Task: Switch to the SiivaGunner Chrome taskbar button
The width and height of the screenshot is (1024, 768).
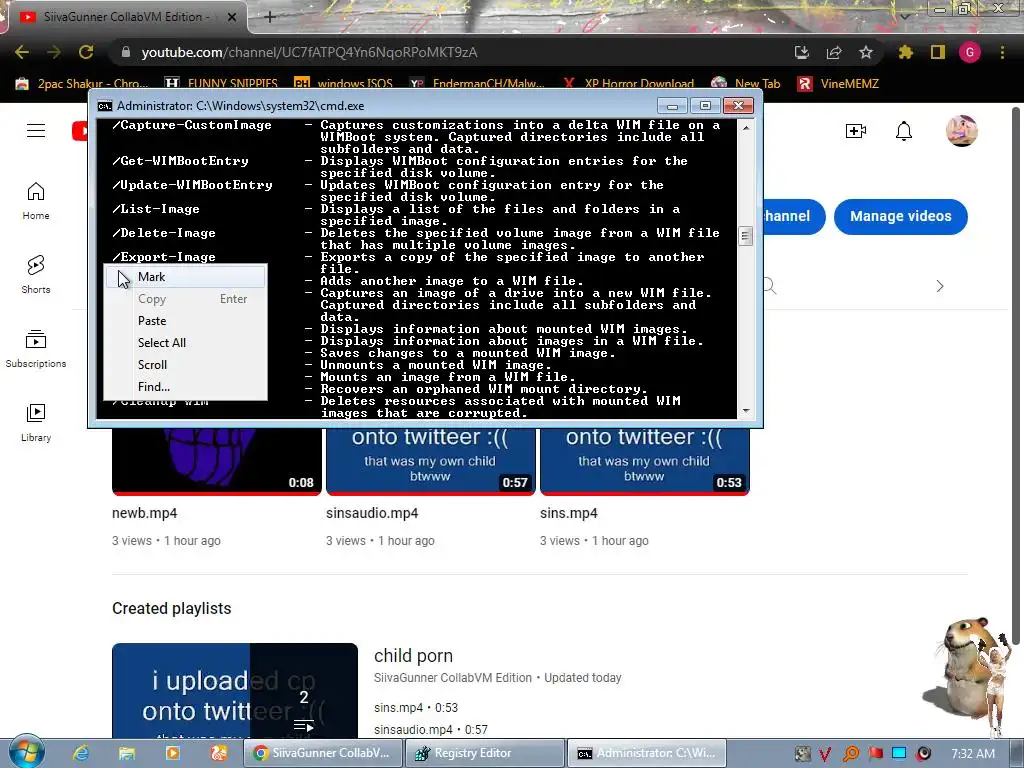Action: [x=323, y=753]
